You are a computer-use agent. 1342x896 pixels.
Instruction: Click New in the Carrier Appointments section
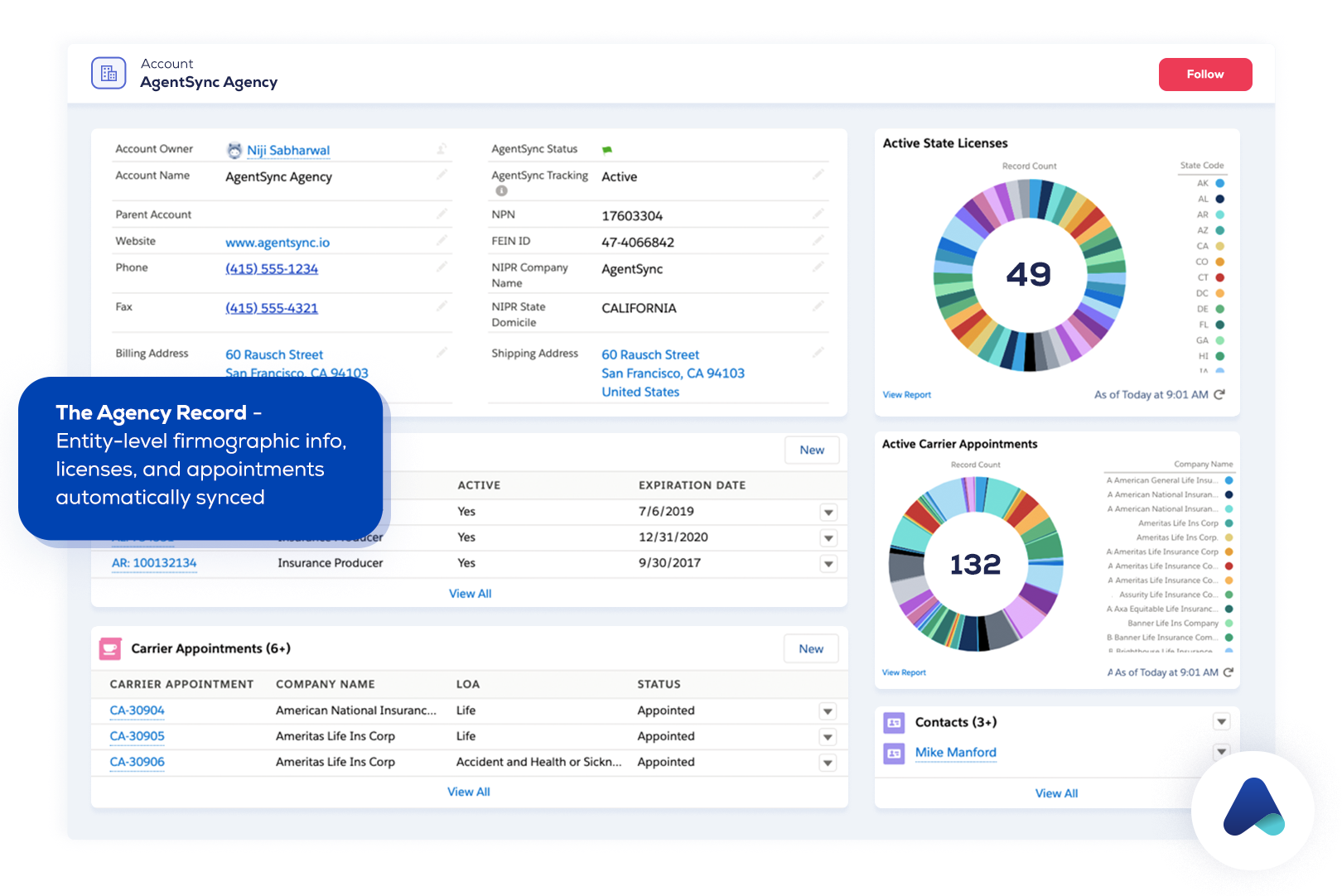[x=810, y=648]
